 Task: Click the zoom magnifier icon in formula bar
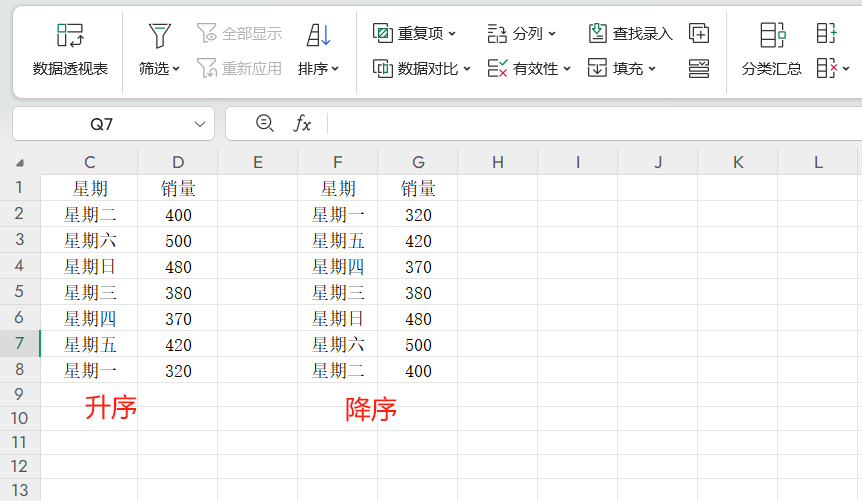(x=264, y=123)
